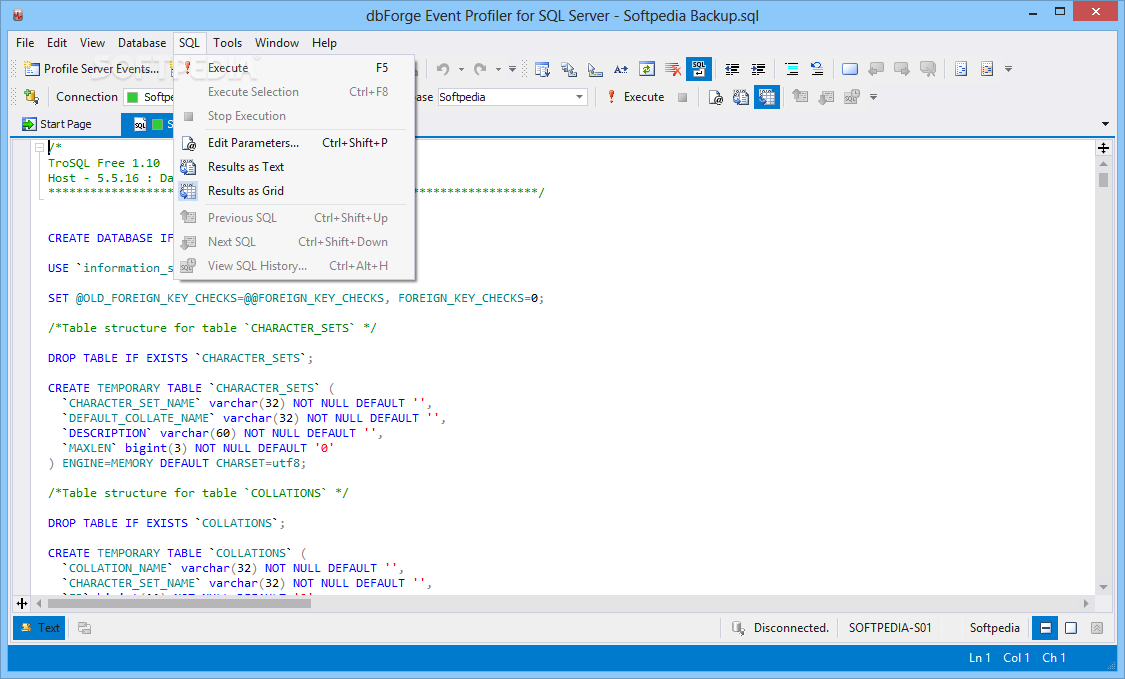
Task: Collapse the comment block fold marker
Action: coord(39,147)
